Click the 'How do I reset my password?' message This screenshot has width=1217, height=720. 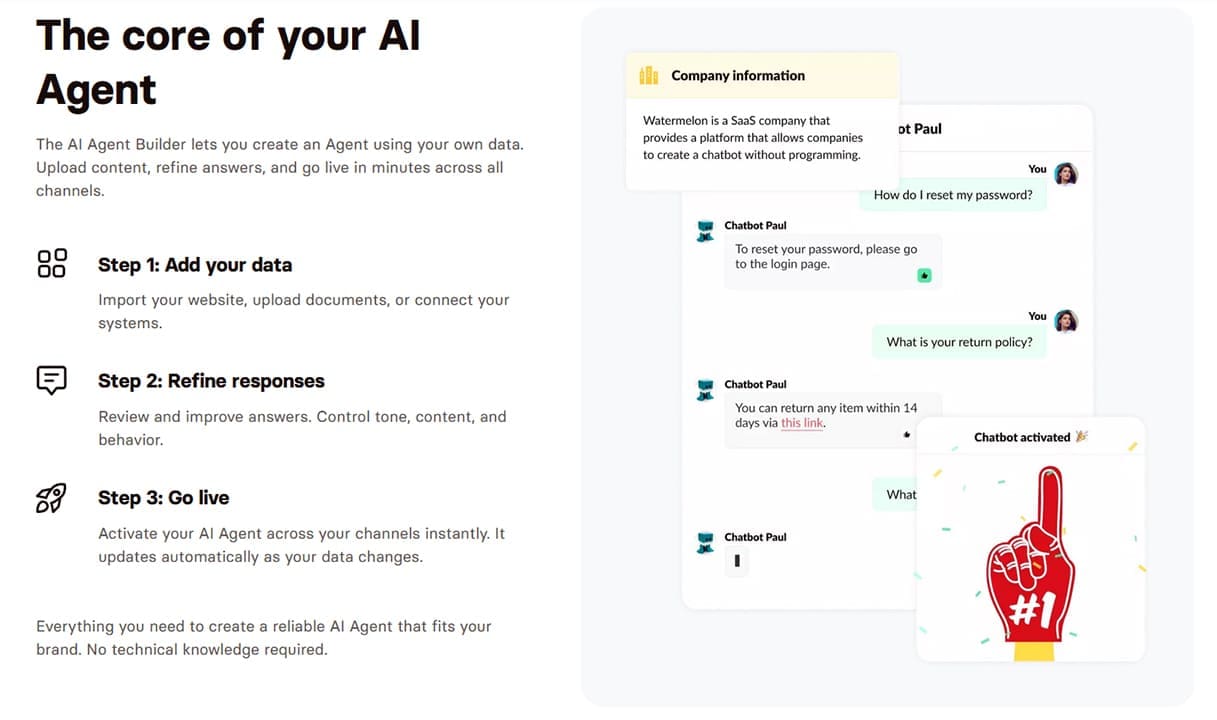[x=953, y=195]
